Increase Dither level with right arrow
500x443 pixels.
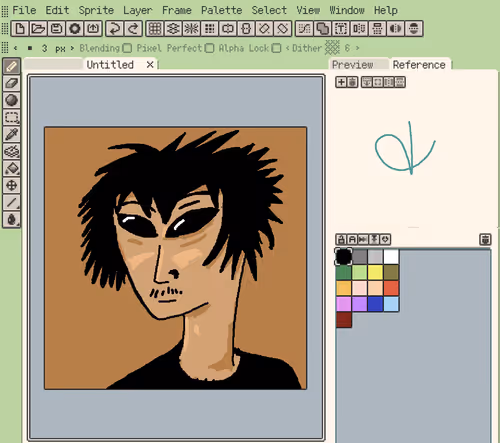click(357, 48)
